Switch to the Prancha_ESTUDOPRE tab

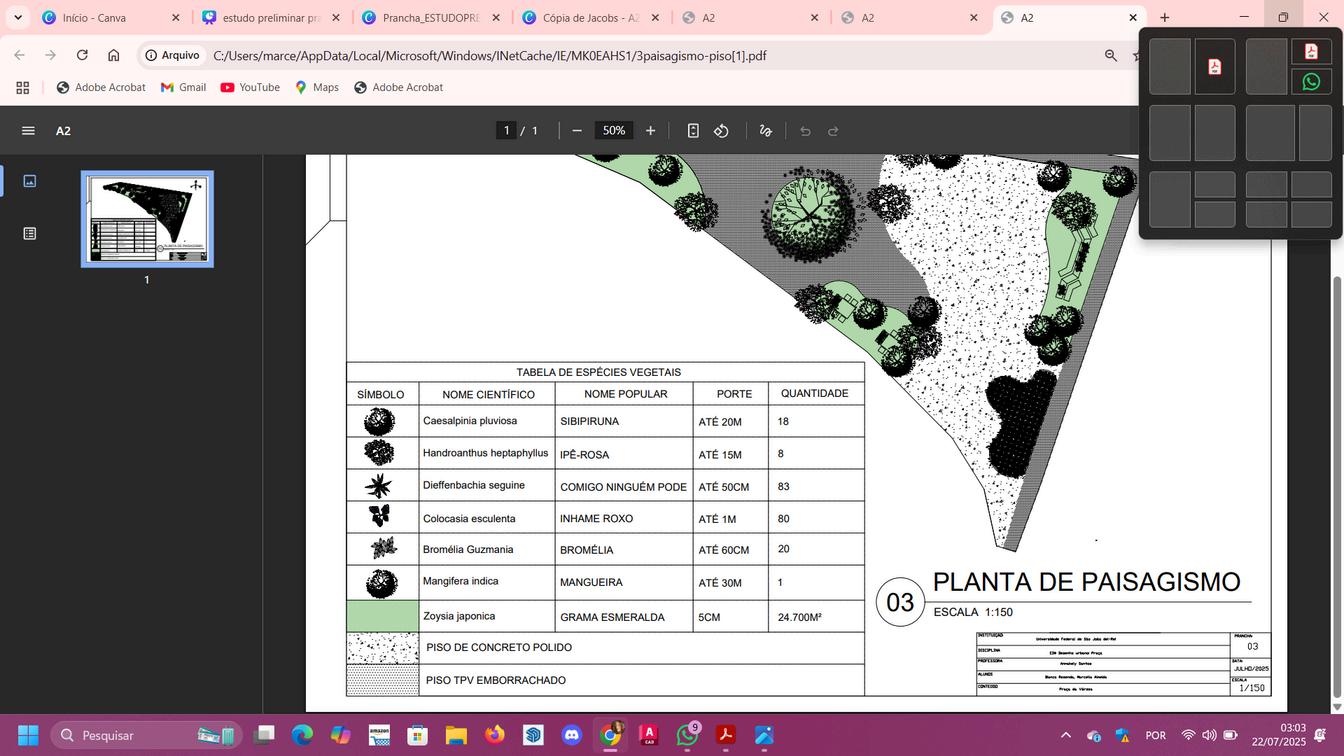[430, 18]
